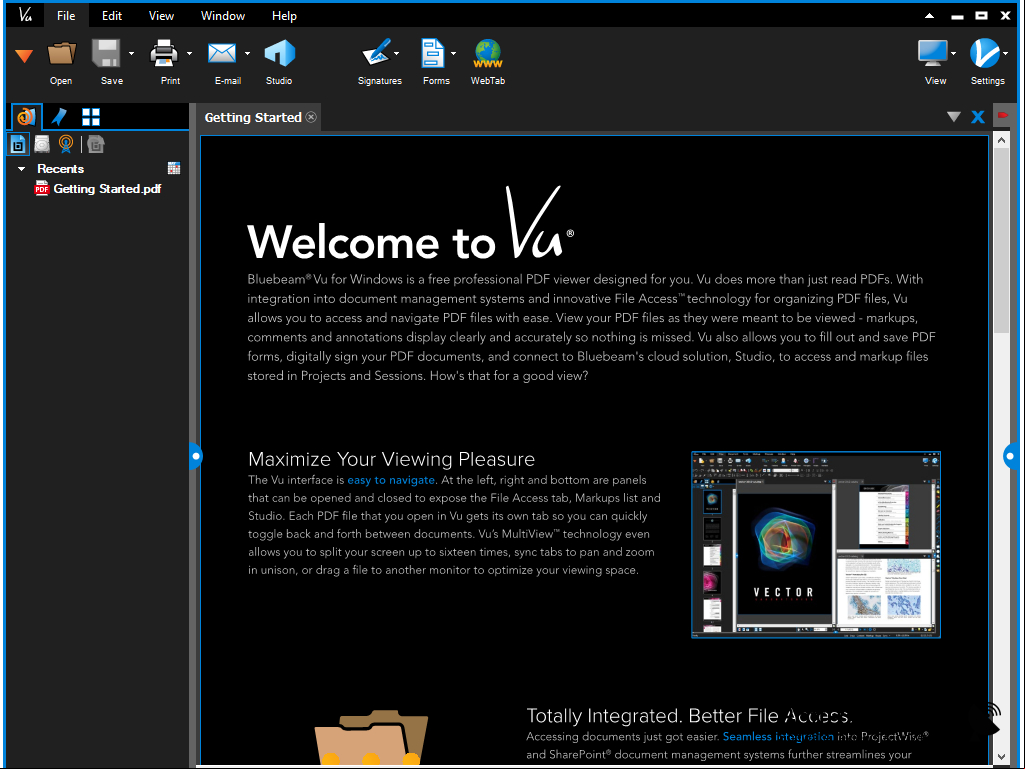Click the scrollbar up arrow

click(x=1001, y=139)
